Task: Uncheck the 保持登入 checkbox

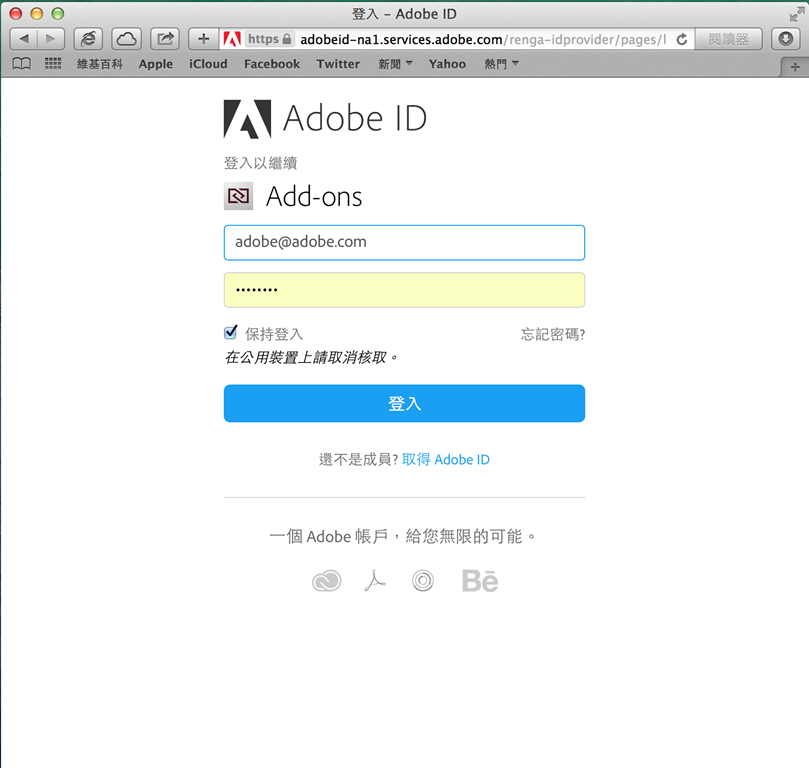Action: tap(231, 332)
